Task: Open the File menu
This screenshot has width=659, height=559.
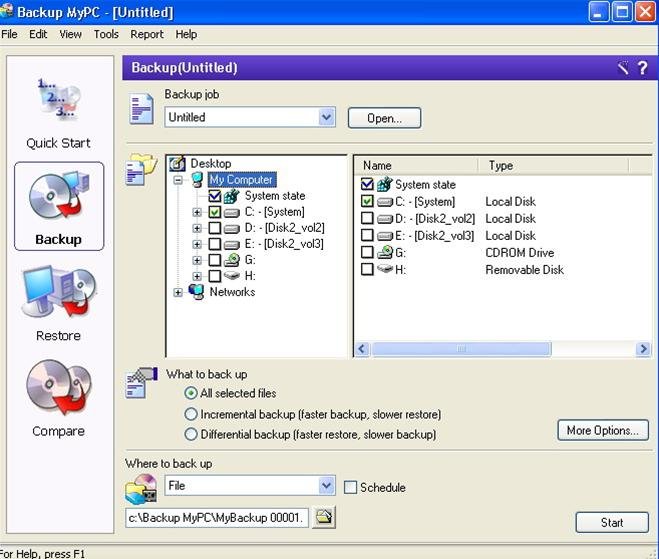Action: click(9, 34)
